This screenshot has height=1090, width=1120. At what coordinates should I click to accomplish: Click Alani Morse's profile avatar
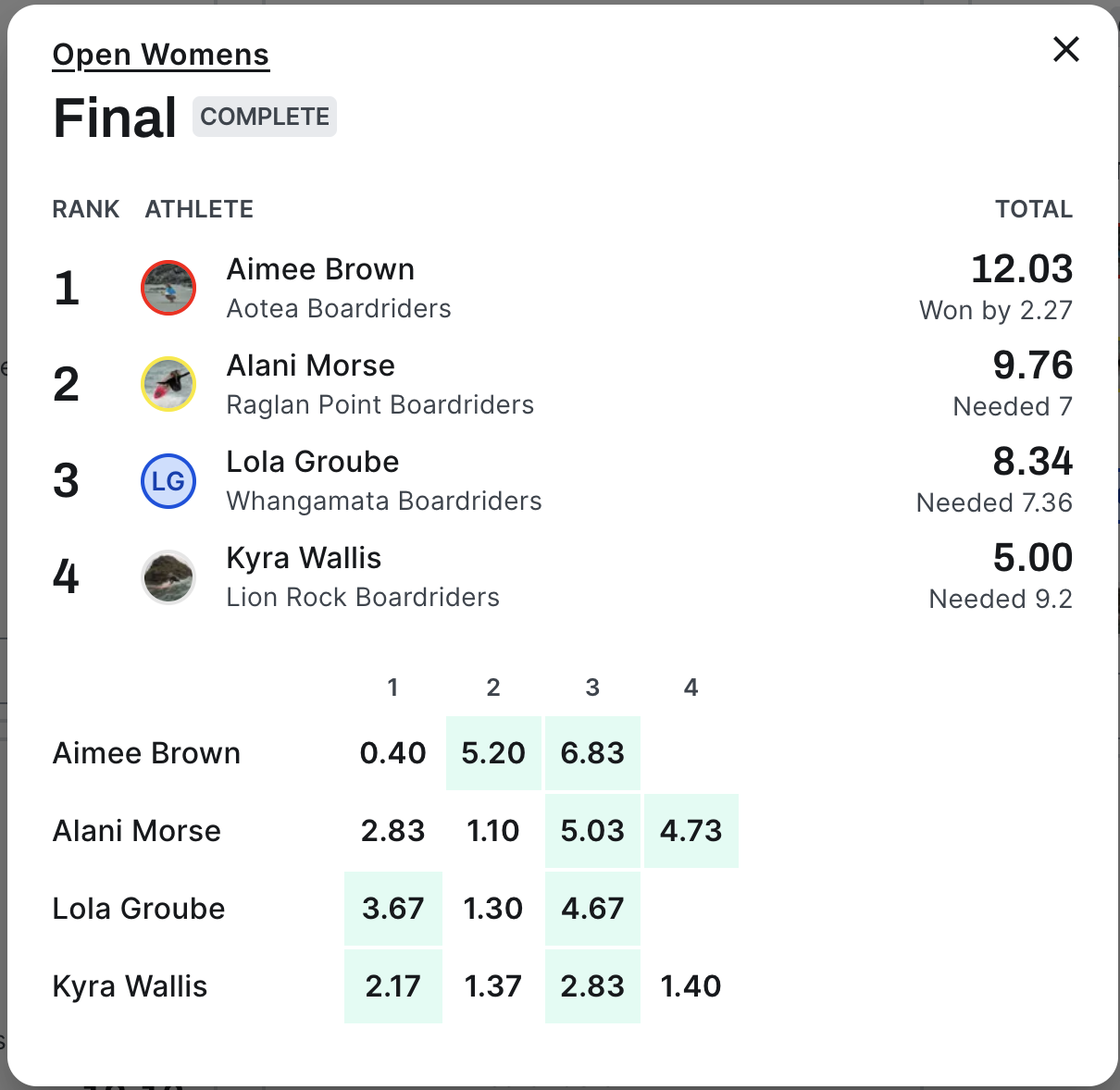(168, 384)
